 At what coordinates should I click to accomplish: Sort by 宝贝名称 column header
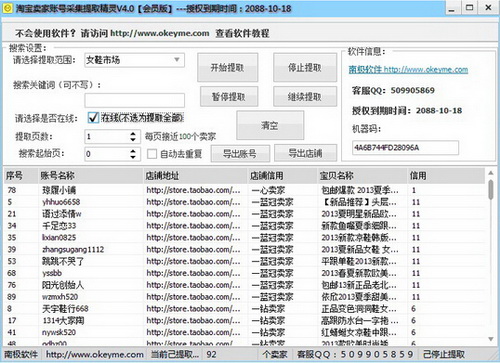[x=362, y=176]
